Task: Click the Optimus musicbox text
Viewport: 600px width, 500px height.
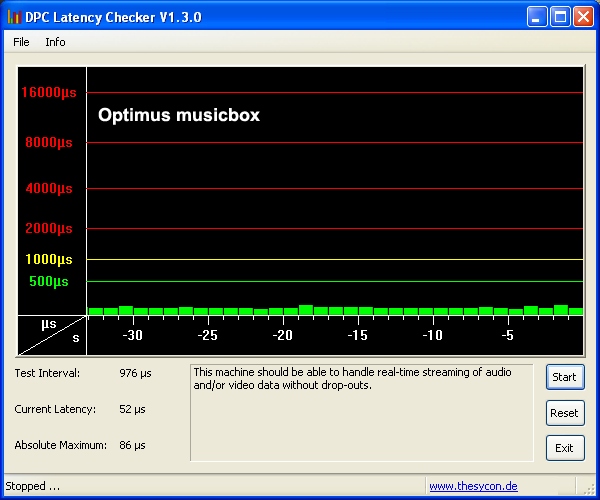Action: pyautogui.click(x=179, y=115)
